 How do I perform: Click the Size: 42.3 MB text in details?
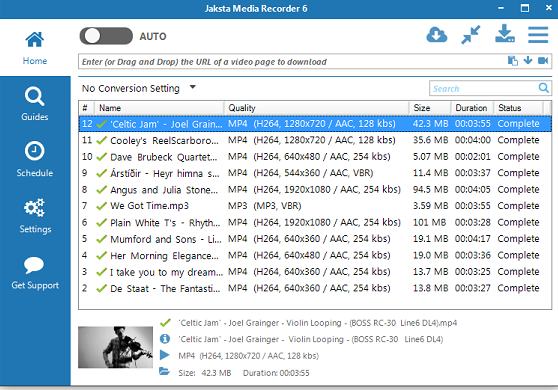tap(205, 373)
